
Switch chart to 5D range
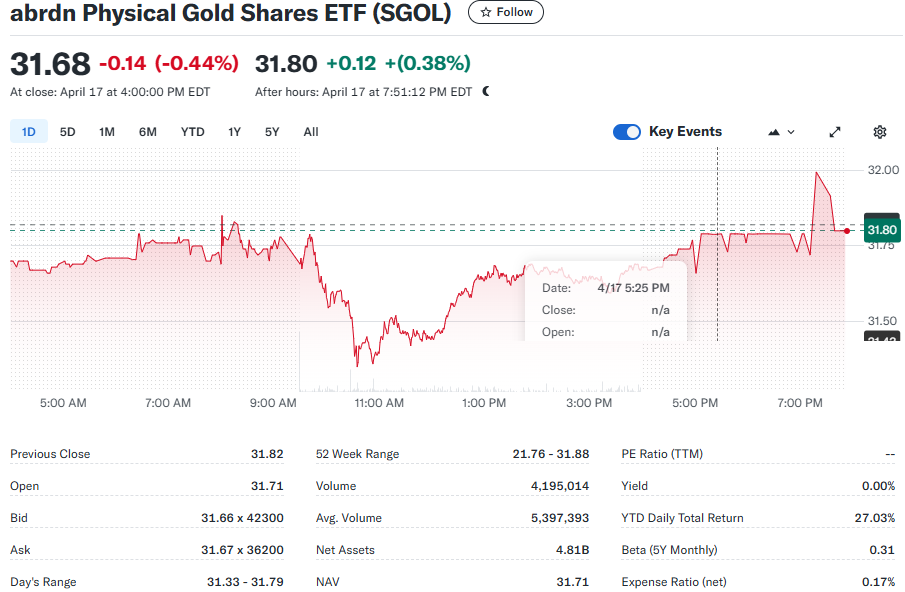pyautogui.click(x=68, y=132)
